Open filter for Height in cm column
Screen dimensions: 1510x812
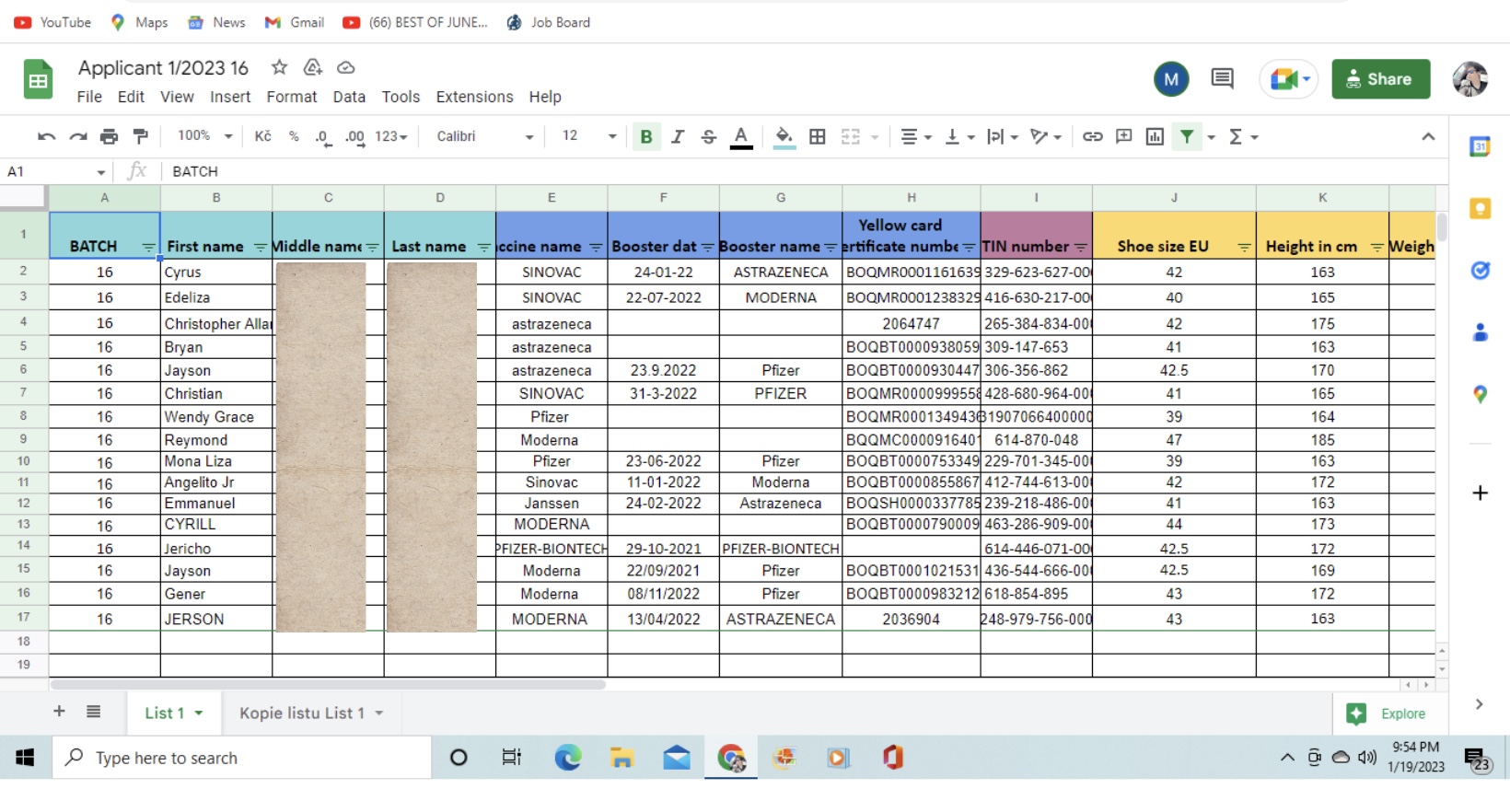click(x=1376, y=248)
